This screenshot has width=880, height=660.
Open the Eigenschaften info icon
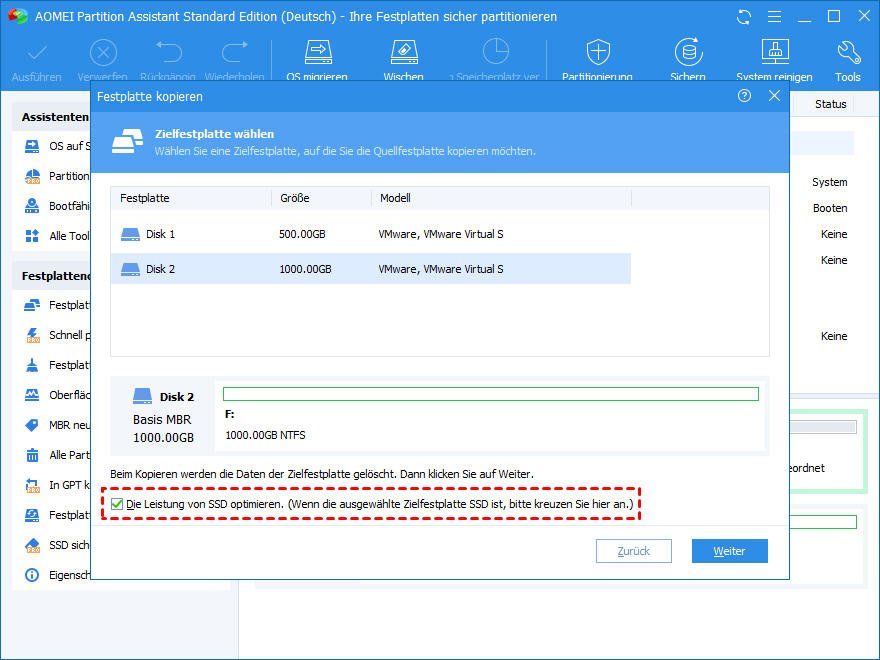[x=32, y=575]
